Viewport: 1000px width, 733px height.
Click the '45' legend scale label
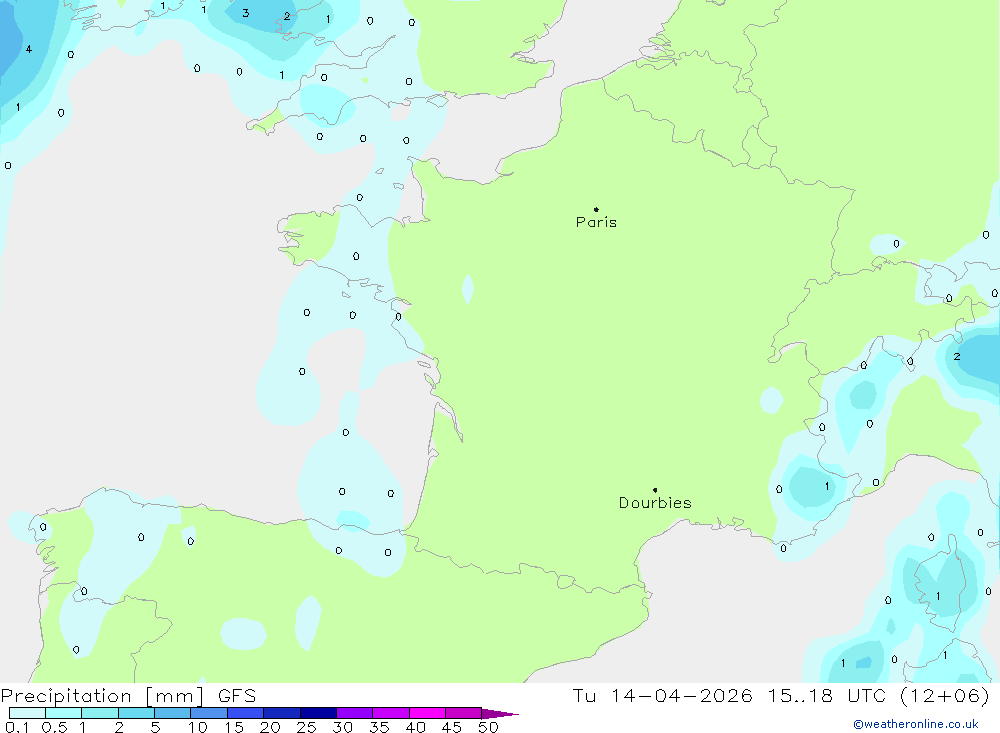452,727
